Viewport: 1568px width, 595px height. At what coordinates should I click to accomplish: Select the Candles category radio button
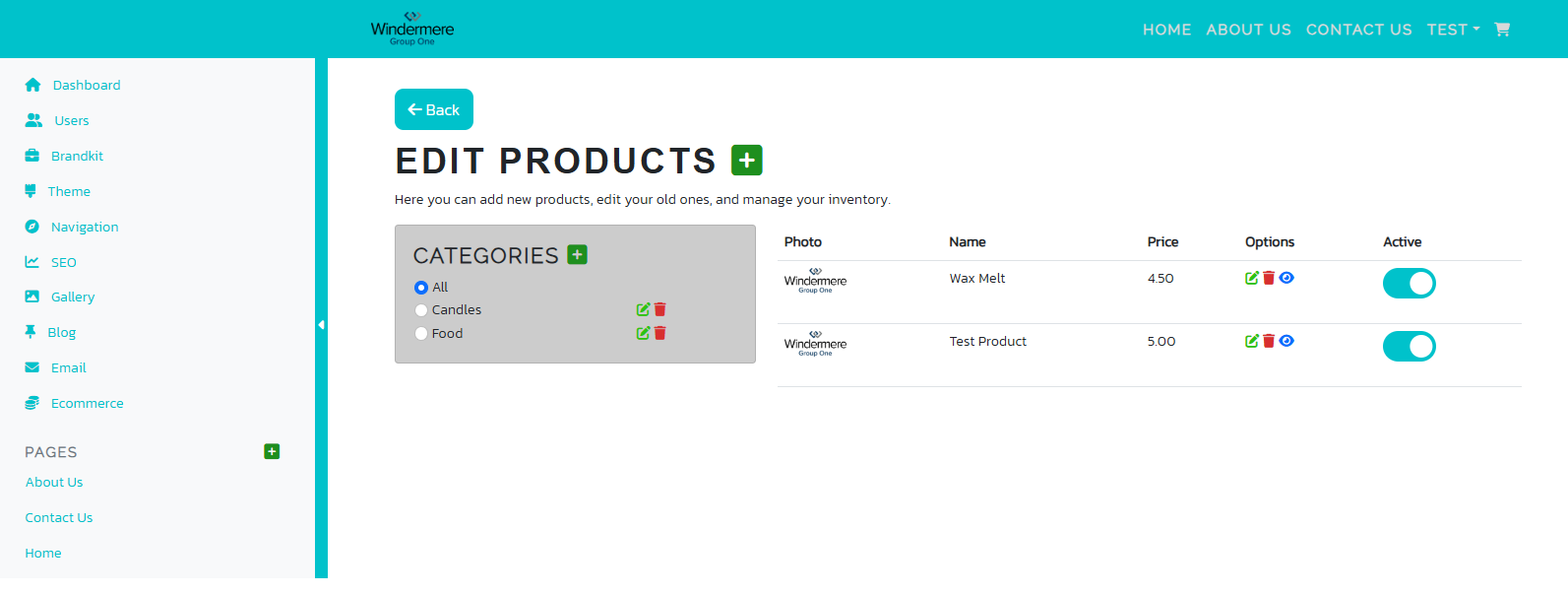tap(421, 310)
